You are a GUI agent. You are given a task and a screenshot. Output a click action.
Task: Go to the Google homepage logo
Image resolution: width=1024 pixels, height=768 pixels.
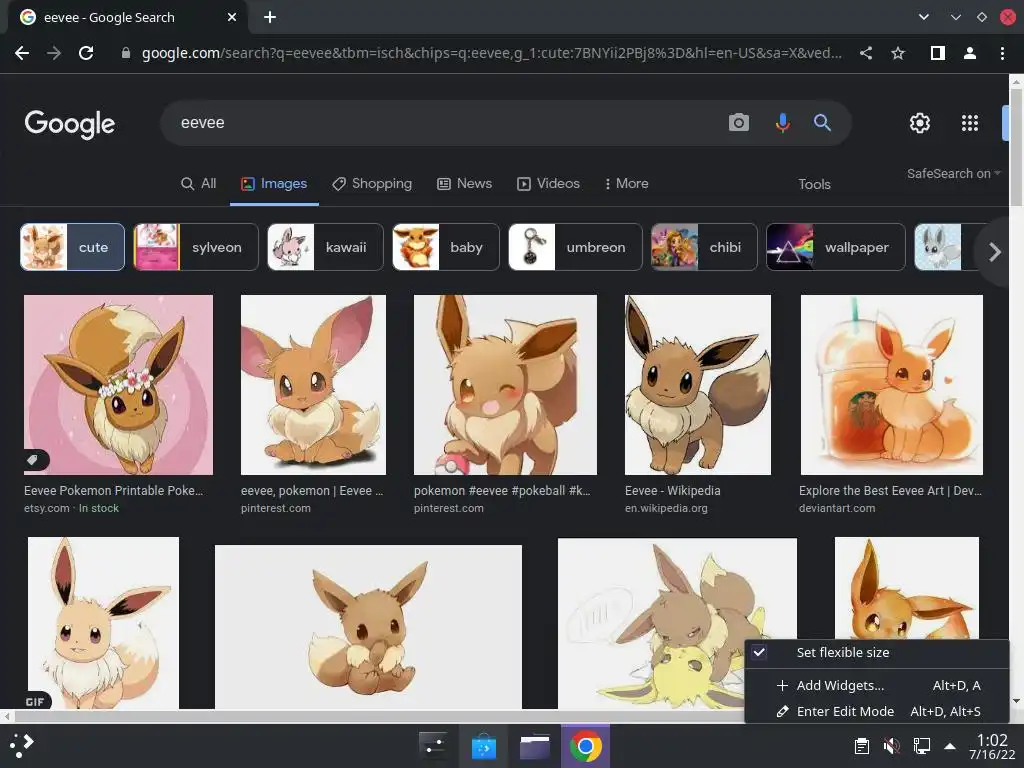pos(69,124)
